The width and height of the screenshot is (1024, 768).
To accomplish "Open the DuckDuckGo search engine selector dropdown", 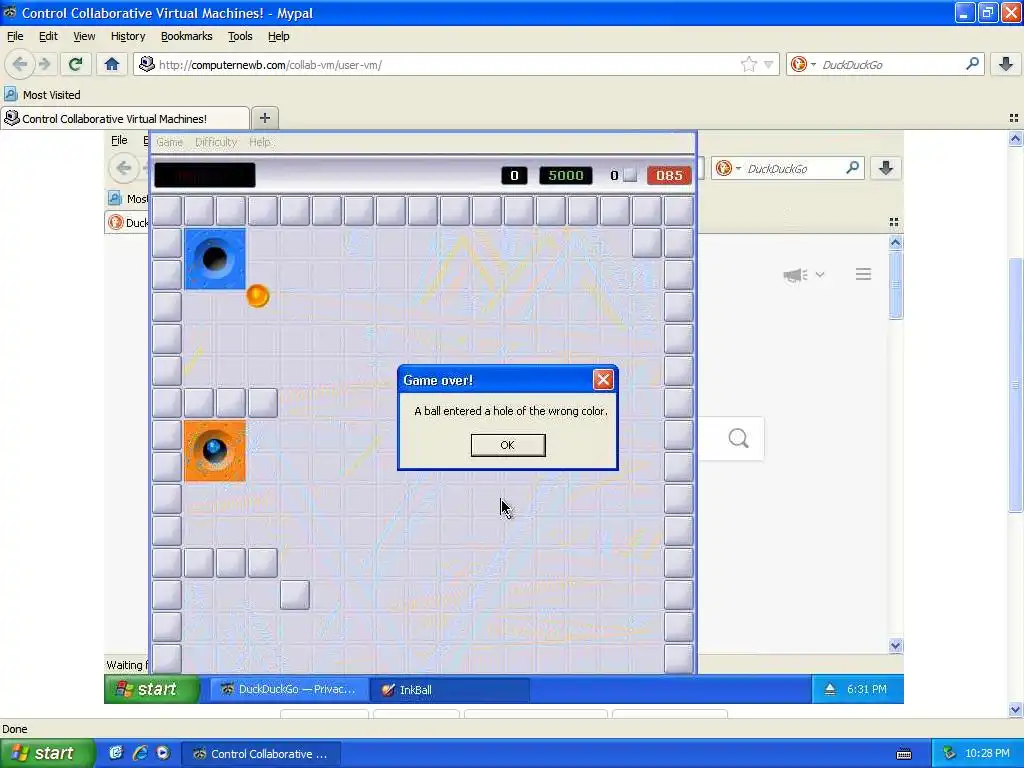I will (x=803, y=64).
